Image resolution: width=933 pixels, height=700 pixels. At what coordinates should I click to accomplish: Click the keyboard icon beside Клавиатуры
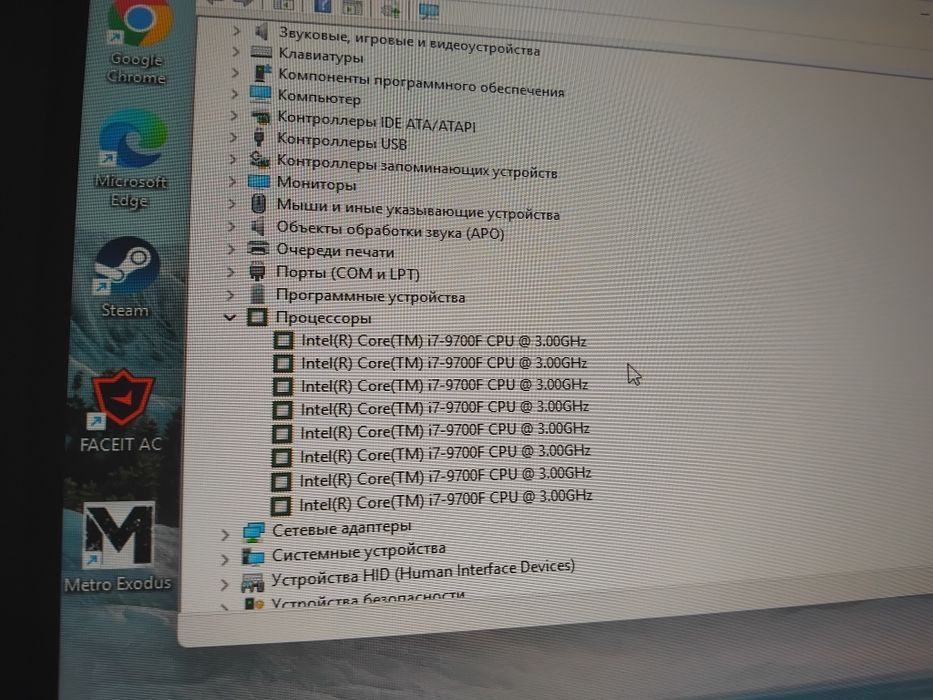click(261, 52)
